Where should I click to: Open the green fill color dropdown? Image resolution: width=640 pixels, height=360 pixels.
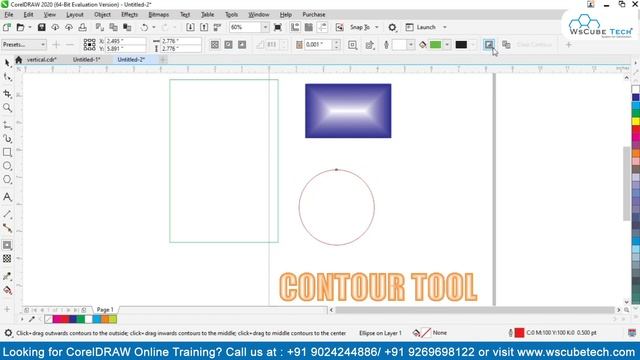447,44
